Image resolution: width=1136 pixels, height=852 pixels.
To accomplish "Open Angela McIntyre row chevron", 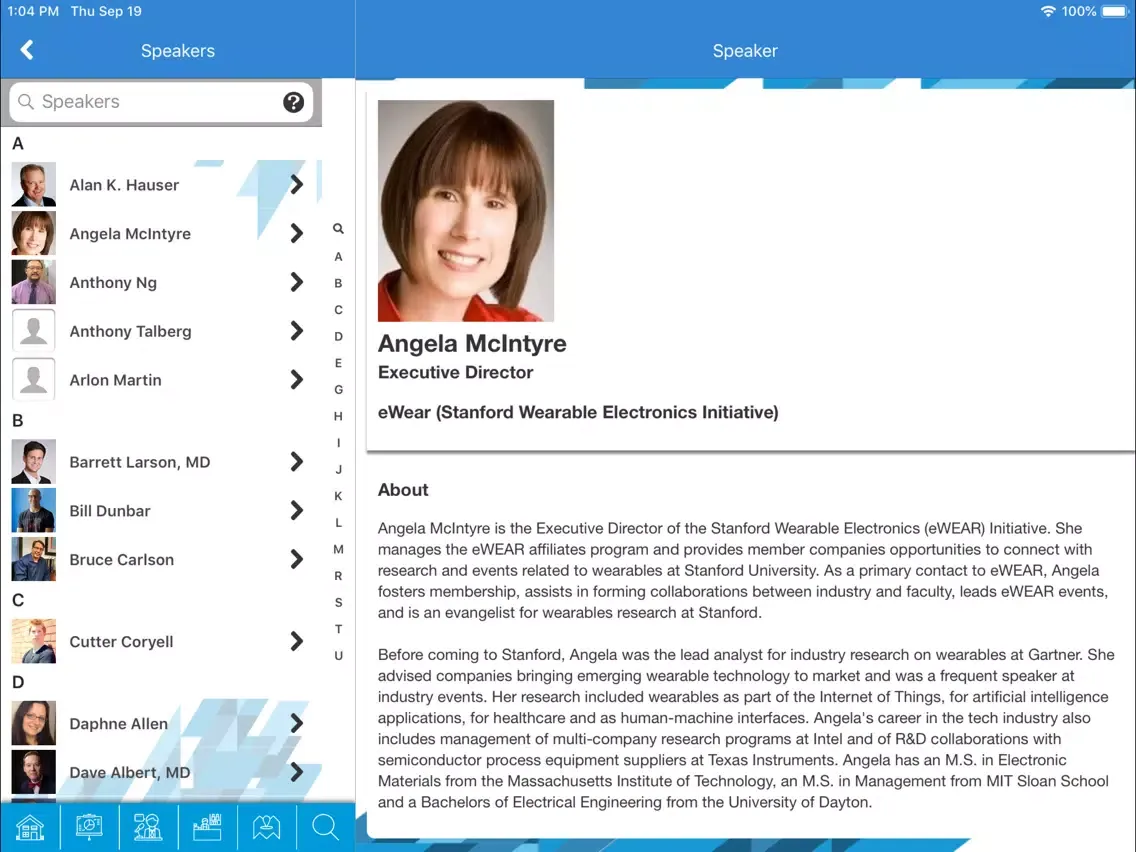I will pos(296,233).
